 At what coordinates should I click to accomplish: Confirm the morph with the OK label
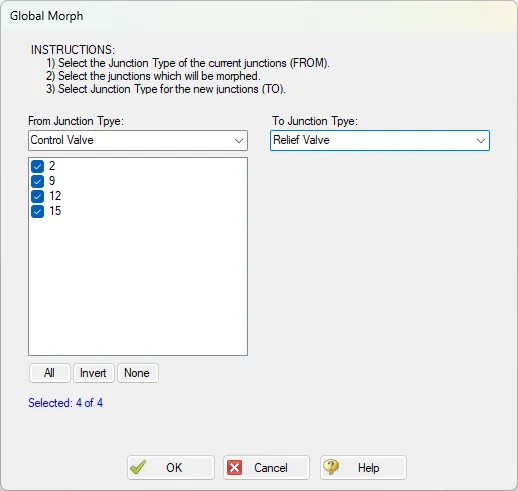[174, 468]
